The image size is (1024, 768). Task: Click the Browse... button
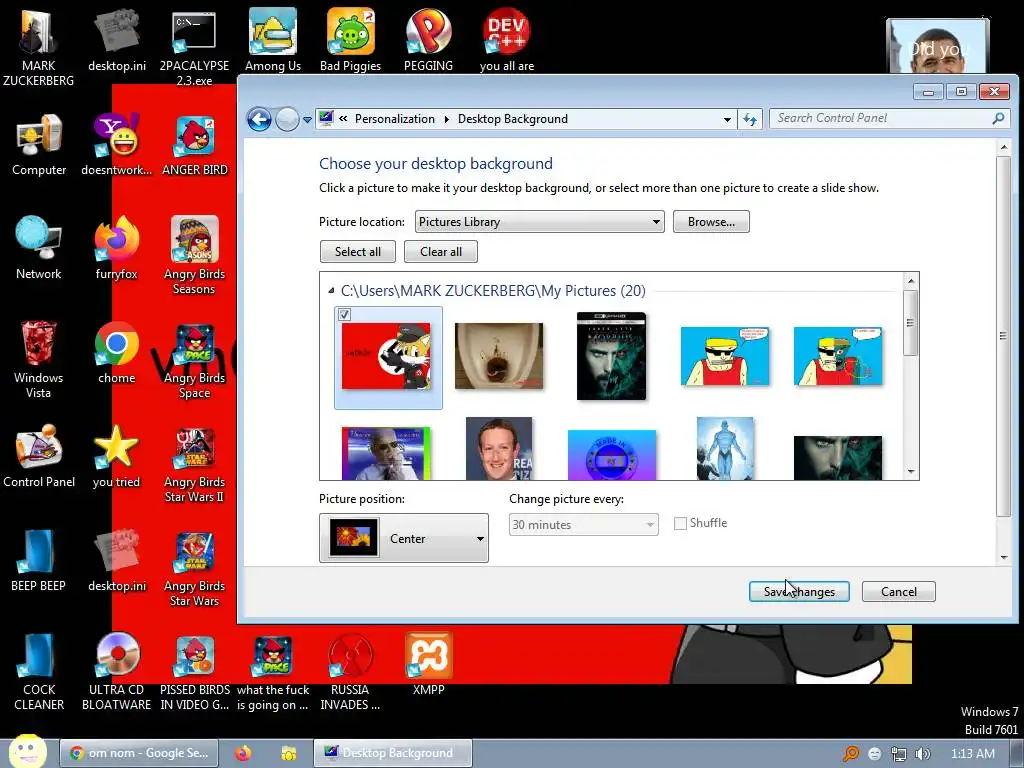711,222
